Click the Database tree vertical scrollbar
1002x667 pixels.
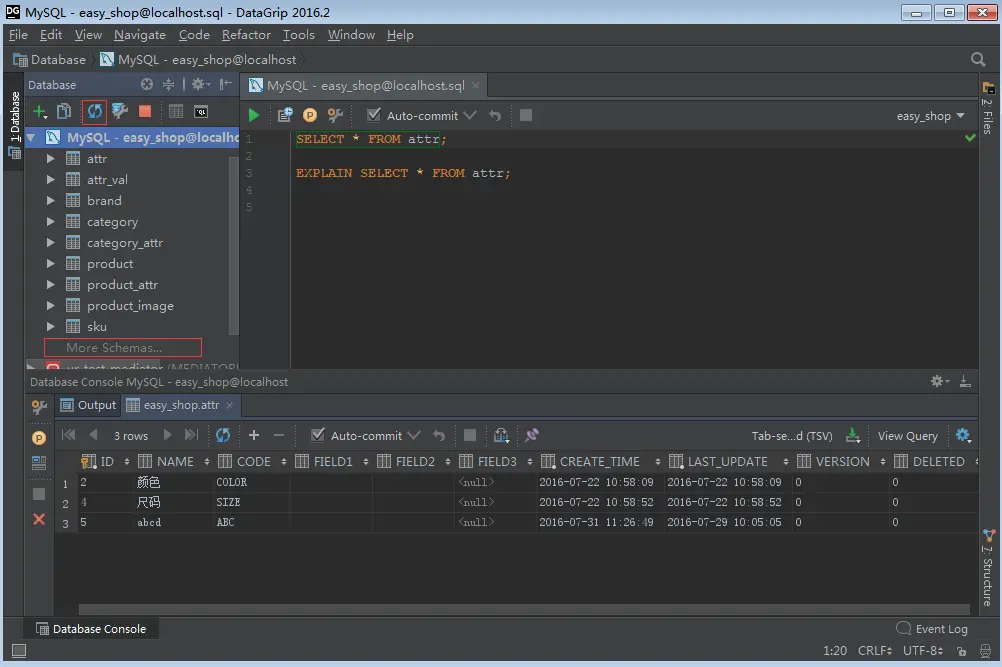pyautogui.click(x=234, y=246)
